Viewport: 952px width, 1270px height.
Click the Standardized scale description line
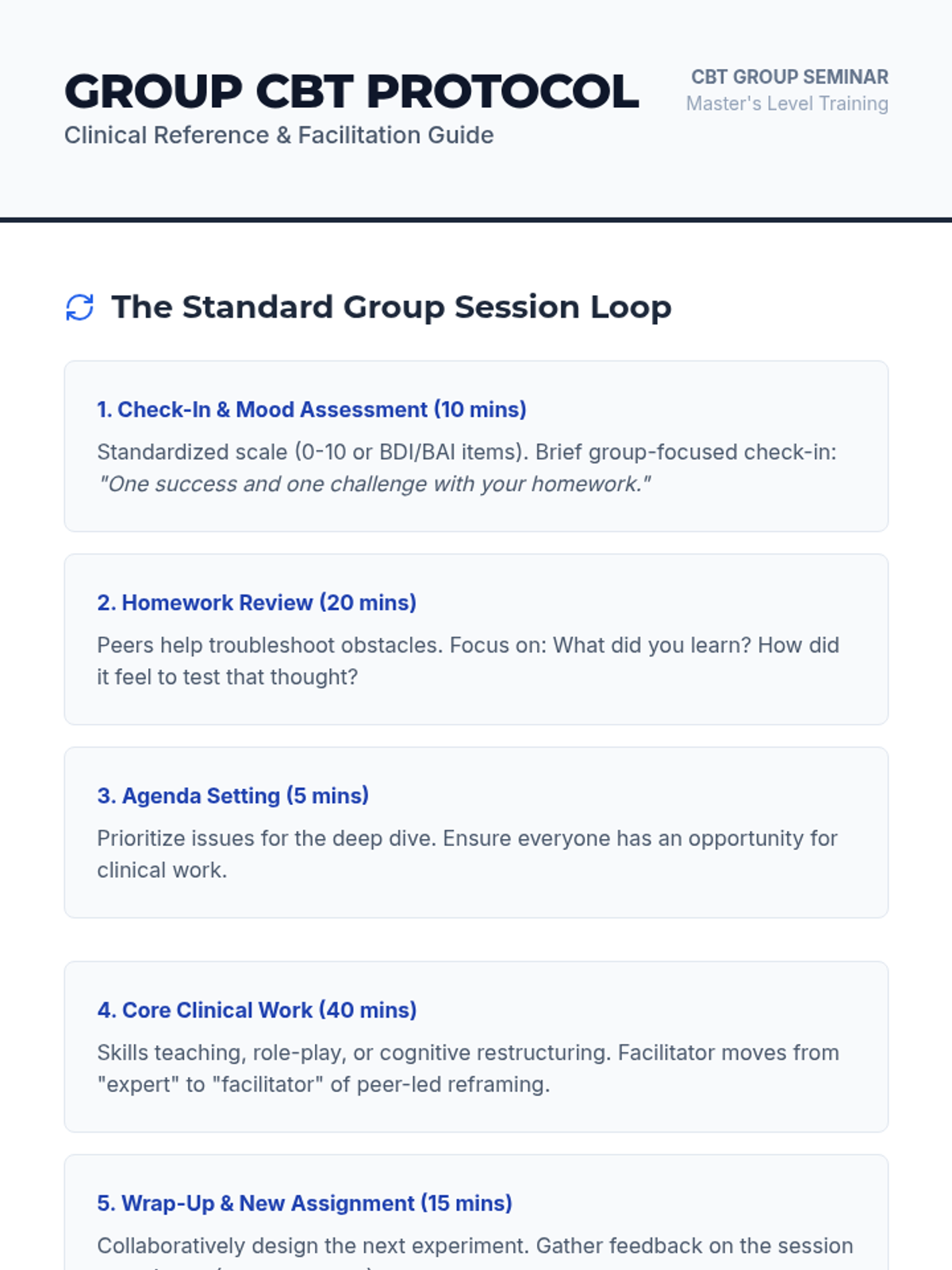click(x=466, y=452)
